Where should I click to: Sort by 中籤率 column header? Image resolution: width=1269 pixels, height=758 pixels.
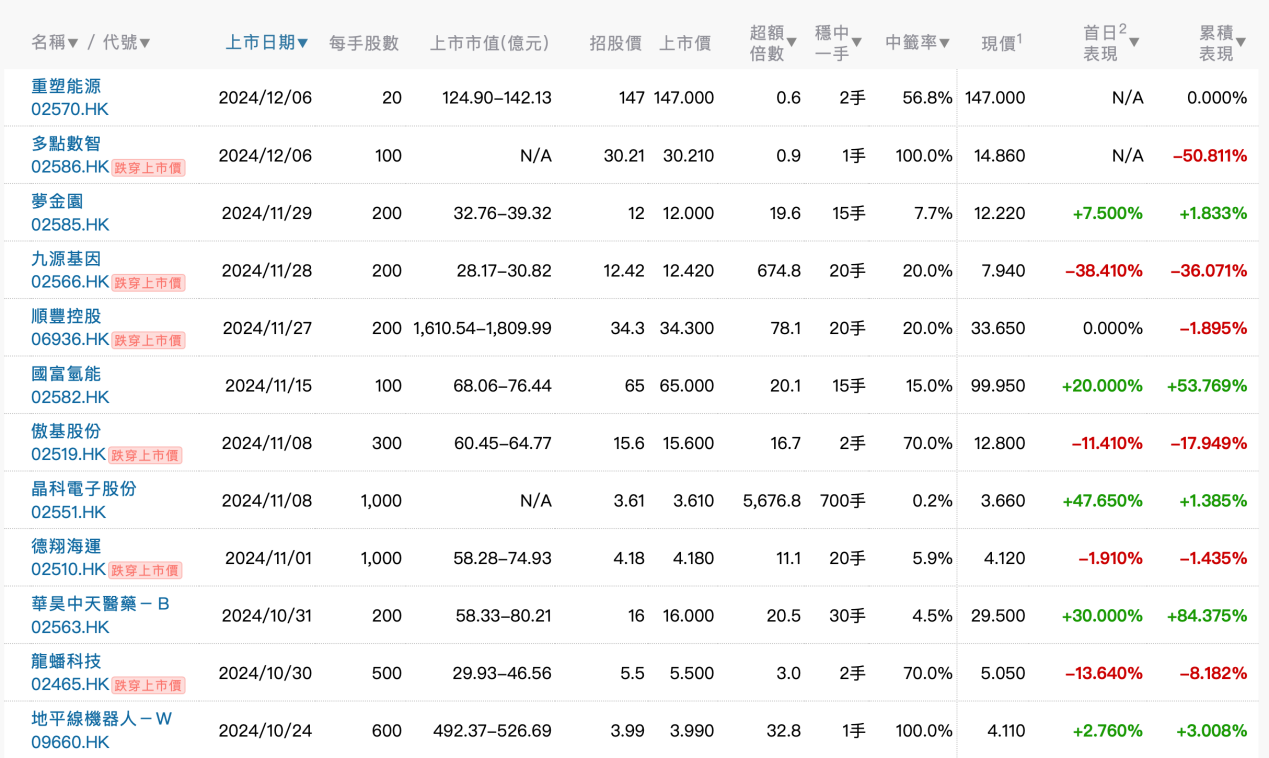pyautogui.click(x=918, y=43)
